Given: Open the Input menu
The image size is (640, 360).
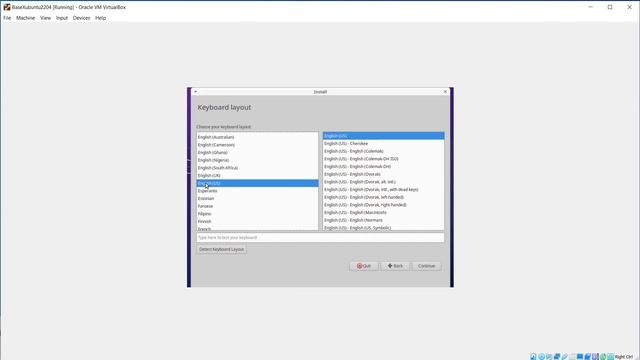Looking at the screenshot, I should click(x=62, y=18).
